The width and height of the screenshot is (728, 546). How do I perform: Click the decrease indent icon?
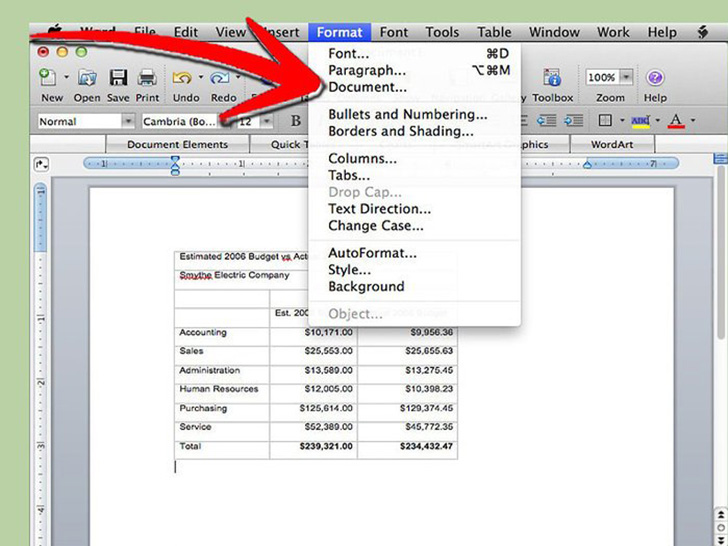(x=546, y=121)
